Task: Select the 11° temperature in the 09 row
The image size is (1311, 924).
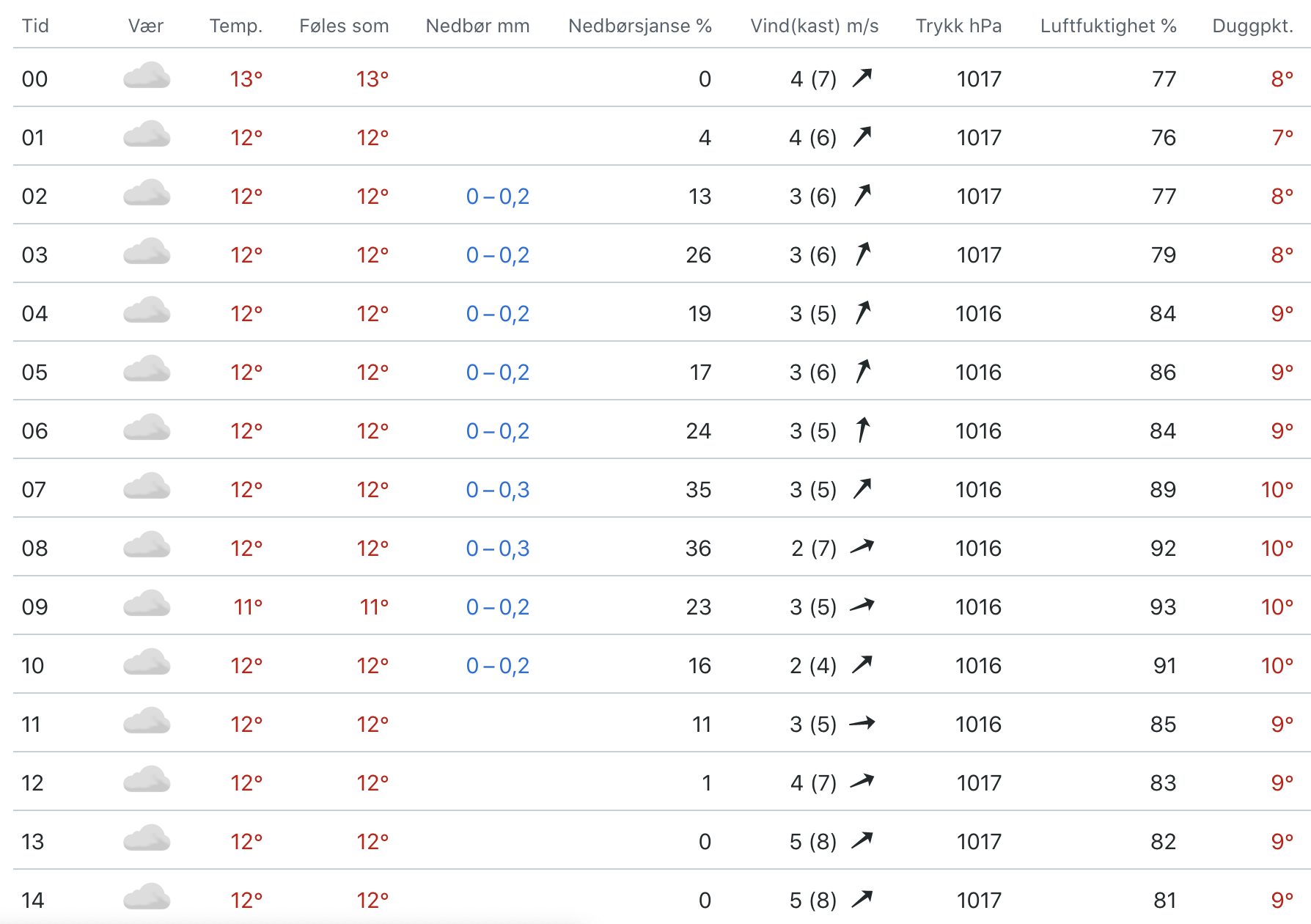Action: click(x=248, y=607)
